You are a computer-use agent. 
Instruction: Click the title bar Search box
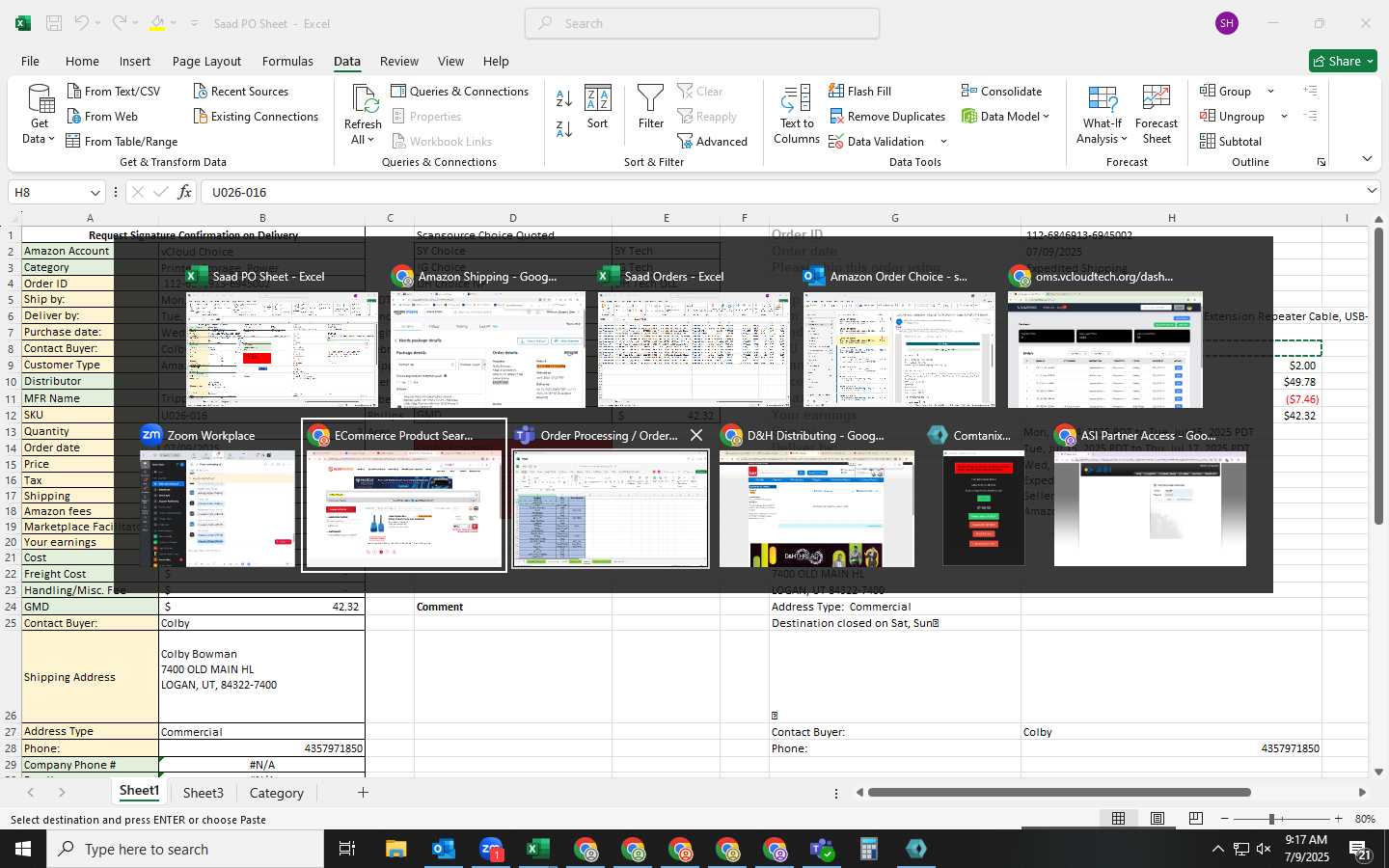point(702,23)
